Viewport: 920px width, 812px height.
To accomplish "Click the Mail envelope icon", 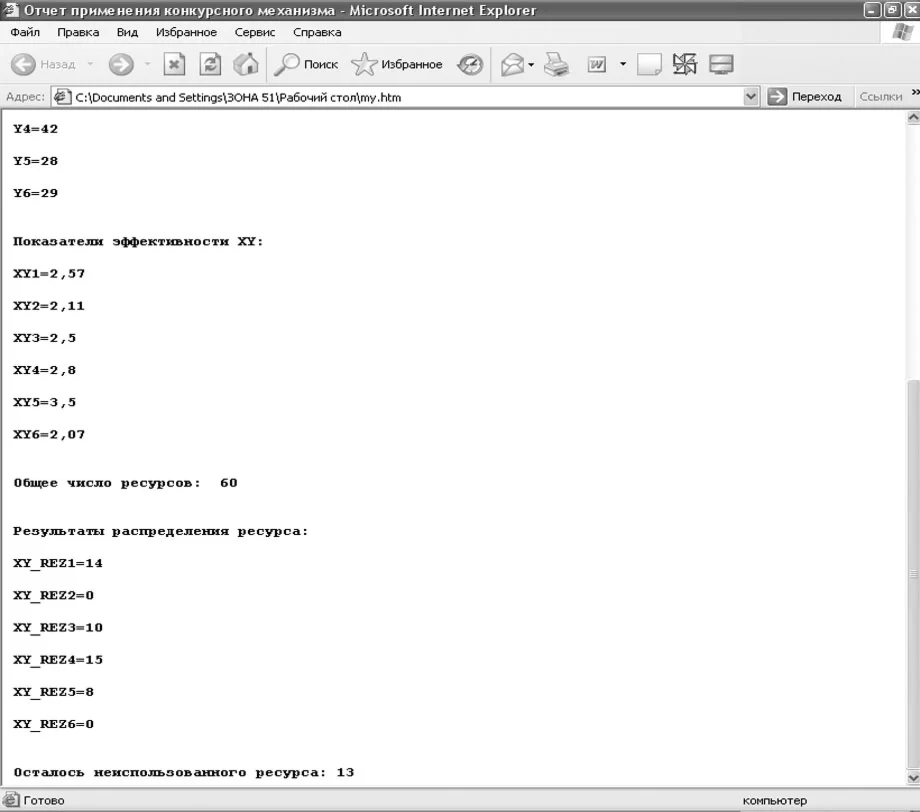I will point(512,64).
